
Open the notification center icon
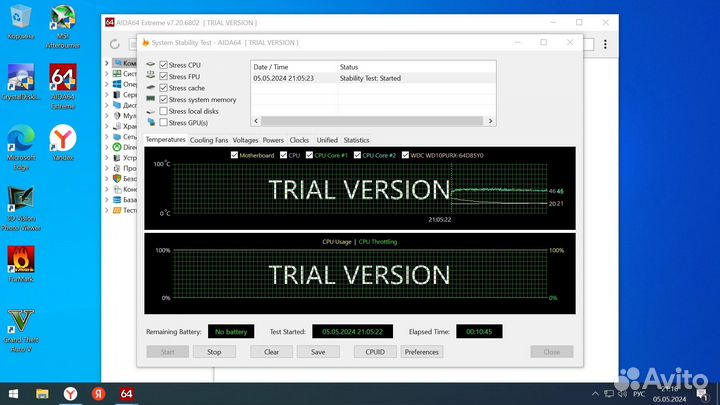(702, 394)
